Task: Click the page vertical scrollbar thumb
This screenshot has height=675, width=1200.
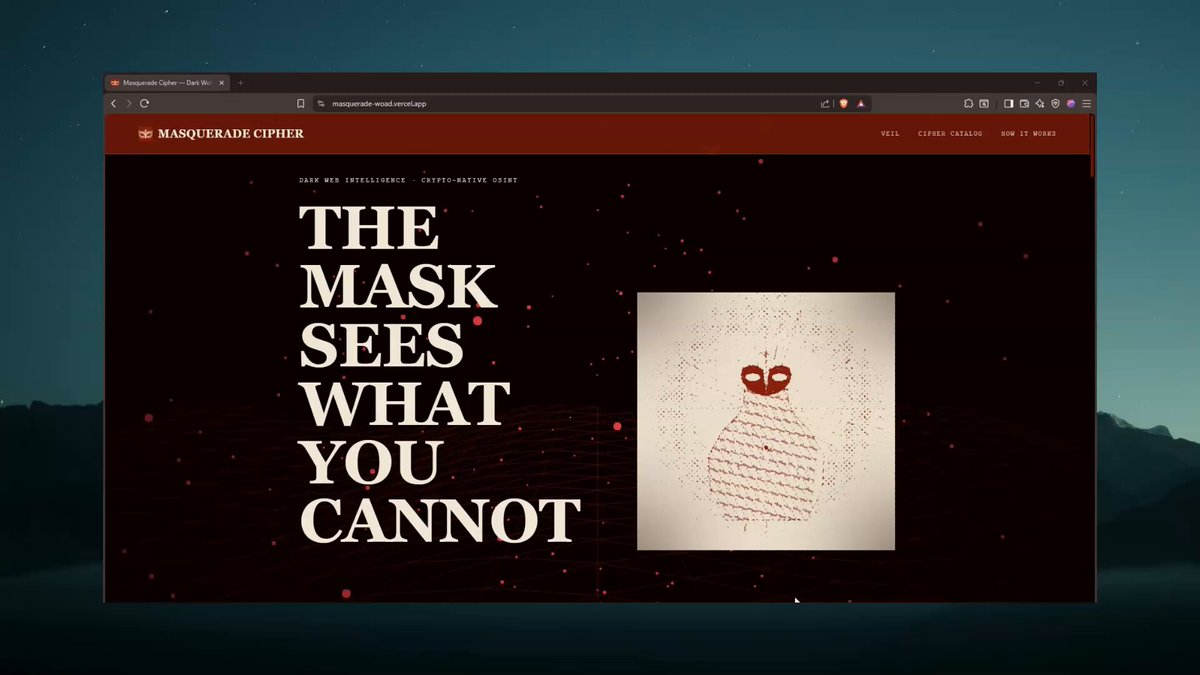Action: point(1092,146)
